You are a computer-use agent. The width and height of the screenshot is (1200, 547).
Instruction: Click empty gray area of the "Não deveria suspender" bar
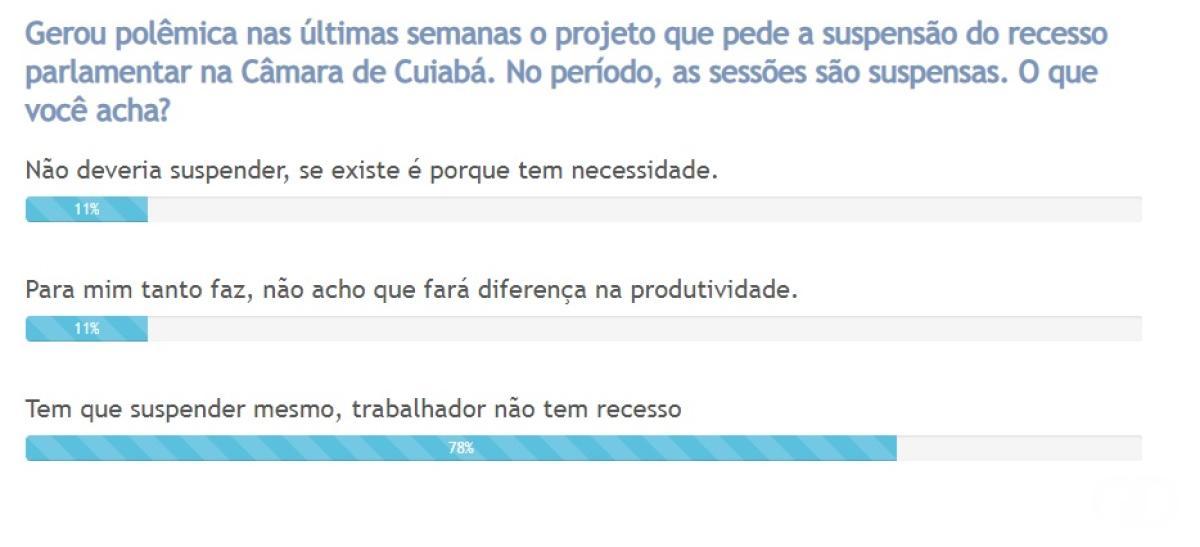(645, 210)
